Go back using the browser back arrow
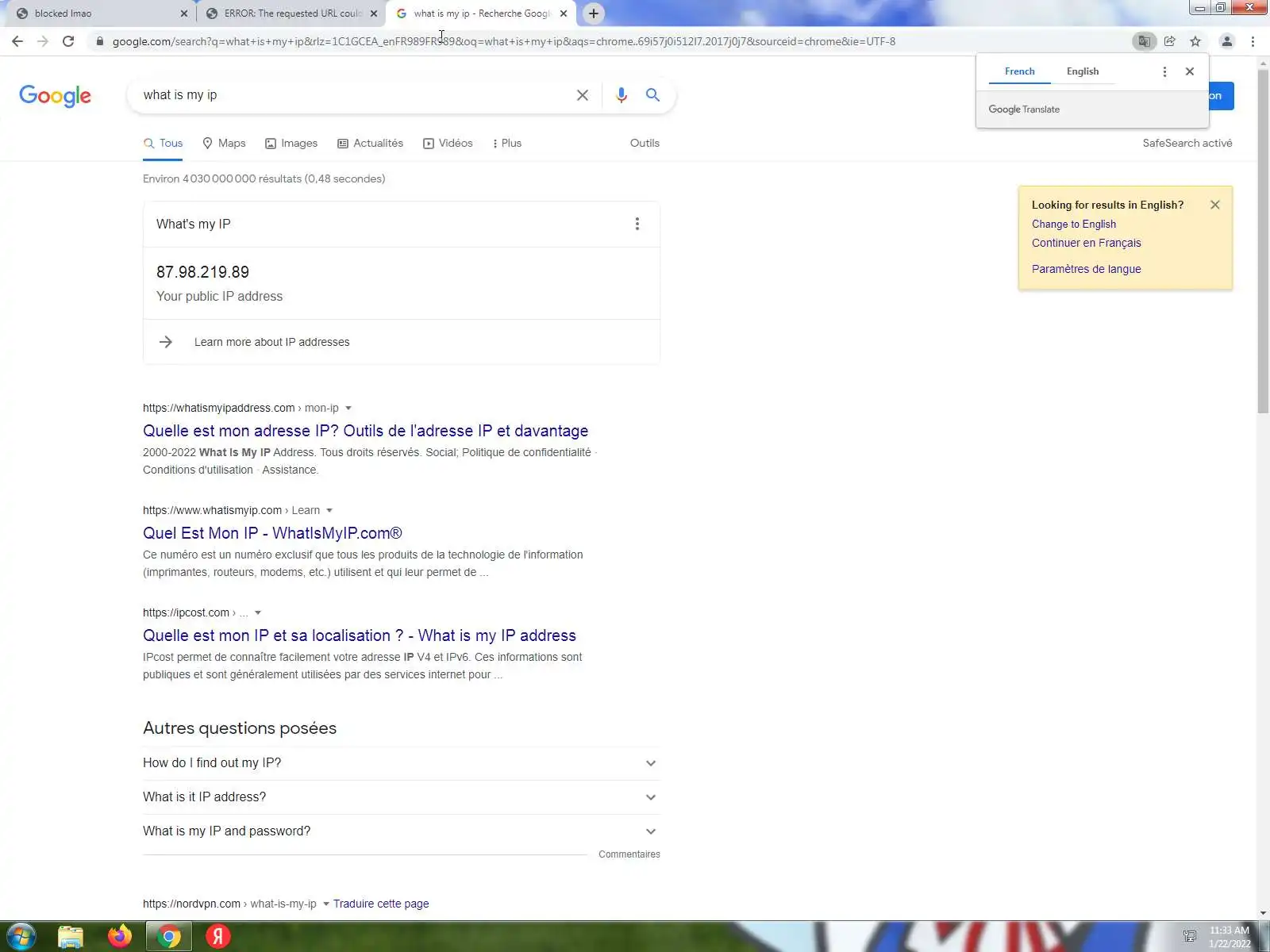 (17, 41)
